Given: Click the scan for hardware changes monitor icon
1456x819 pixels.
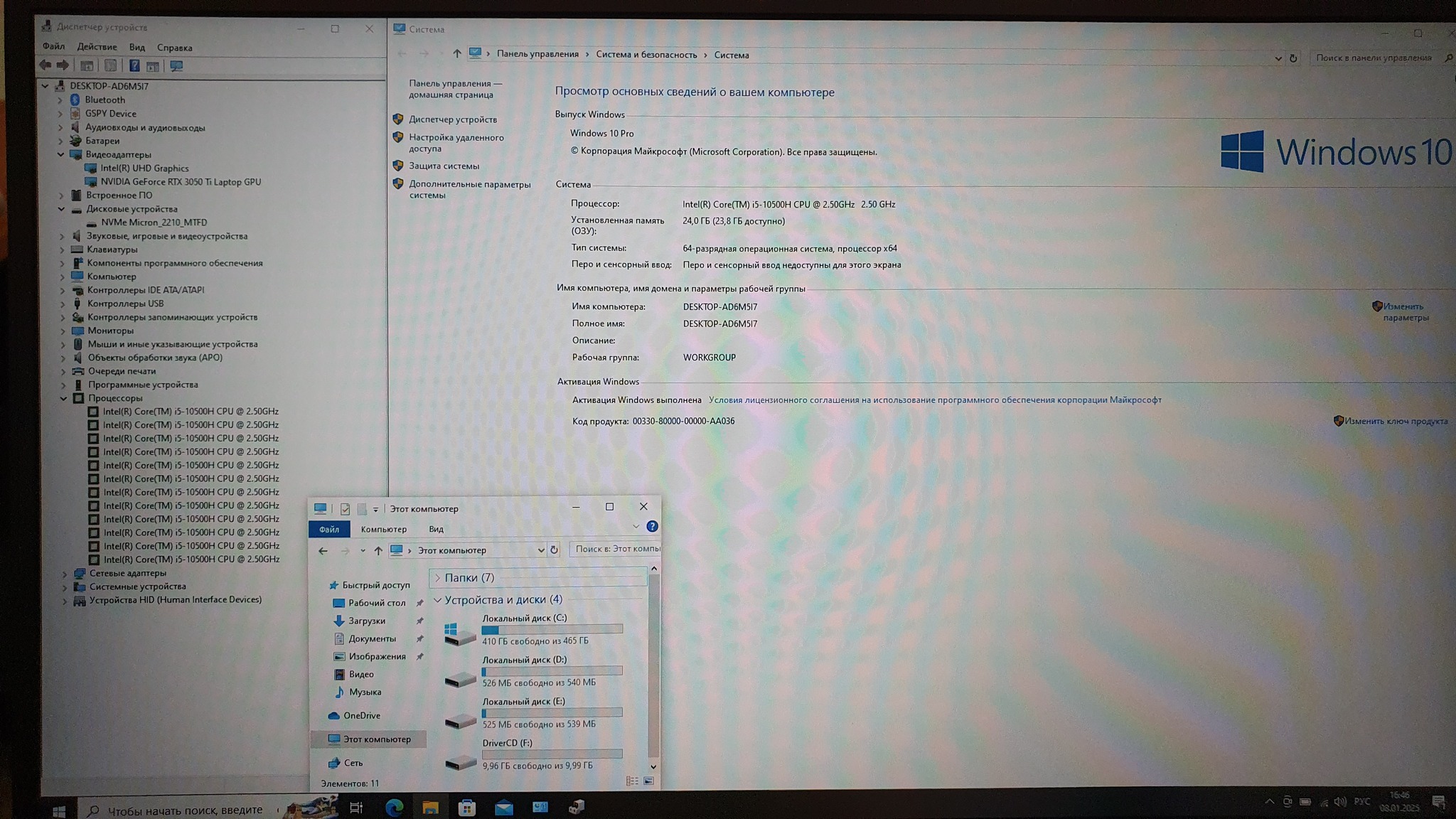Looking at the screenshot, I should 176,66.
